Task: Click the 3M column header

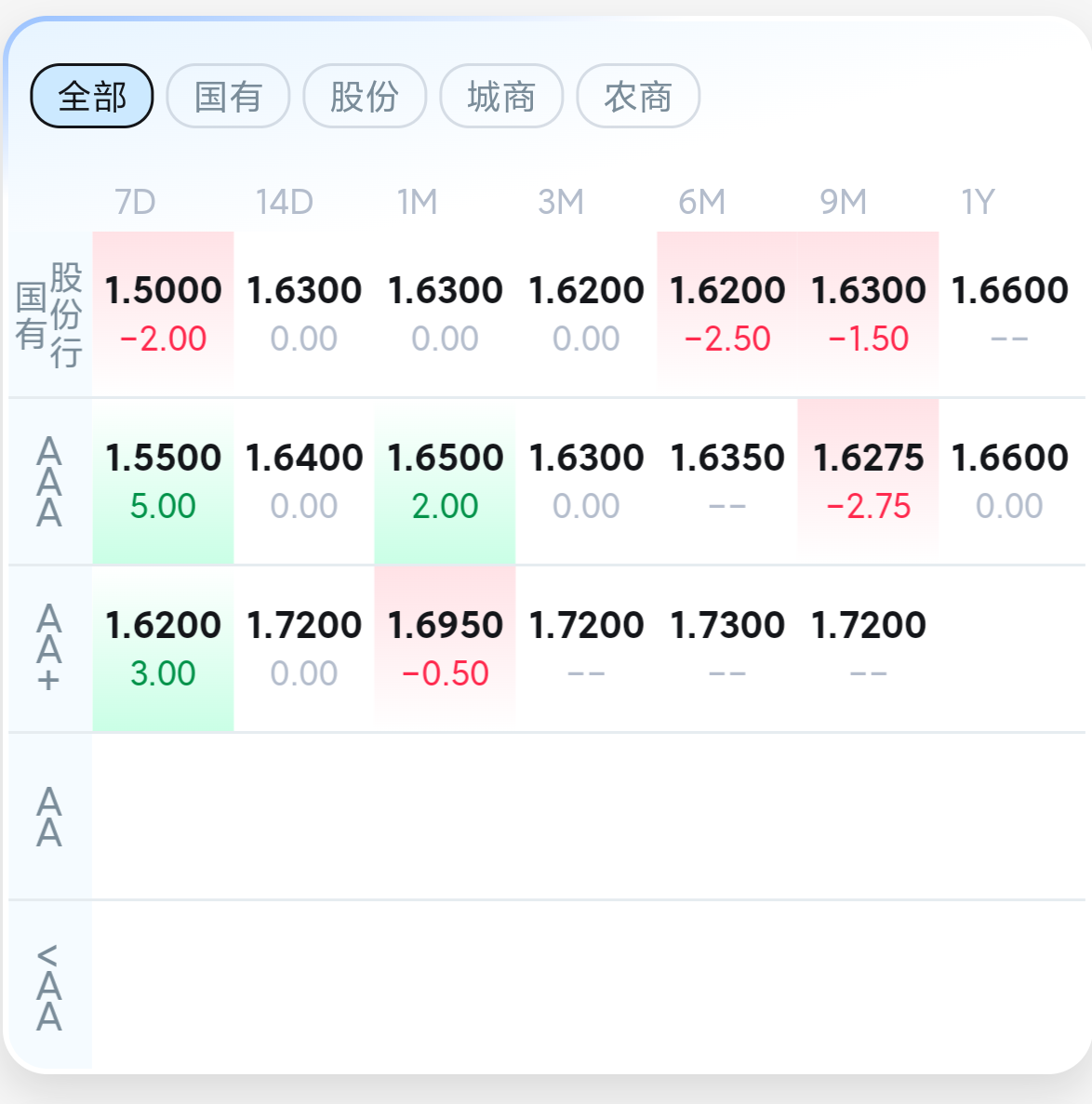Action: coord(561,202)
